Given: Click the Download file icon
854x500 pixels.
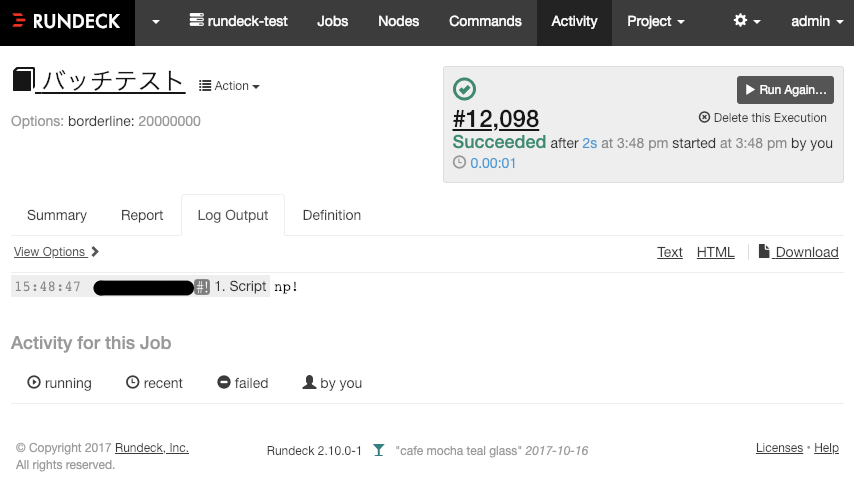Looking at the screenshot, I should coord(764,251).
